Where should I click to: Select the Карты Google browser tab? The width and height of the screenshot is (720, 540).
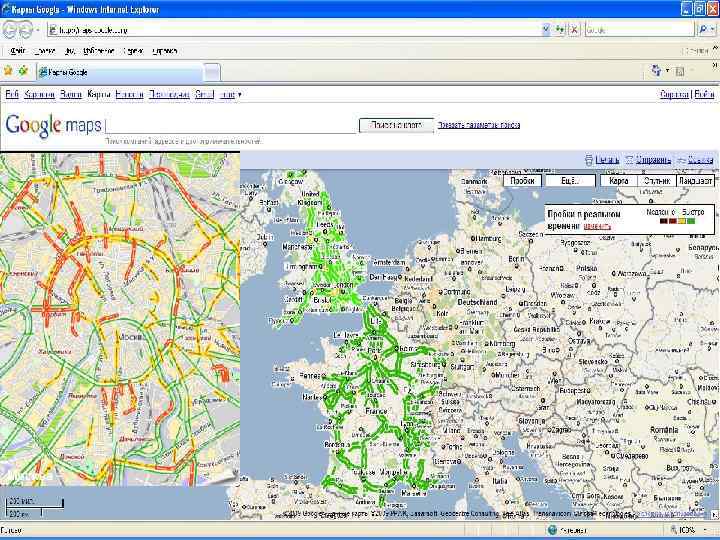click(x=118, y=72)
